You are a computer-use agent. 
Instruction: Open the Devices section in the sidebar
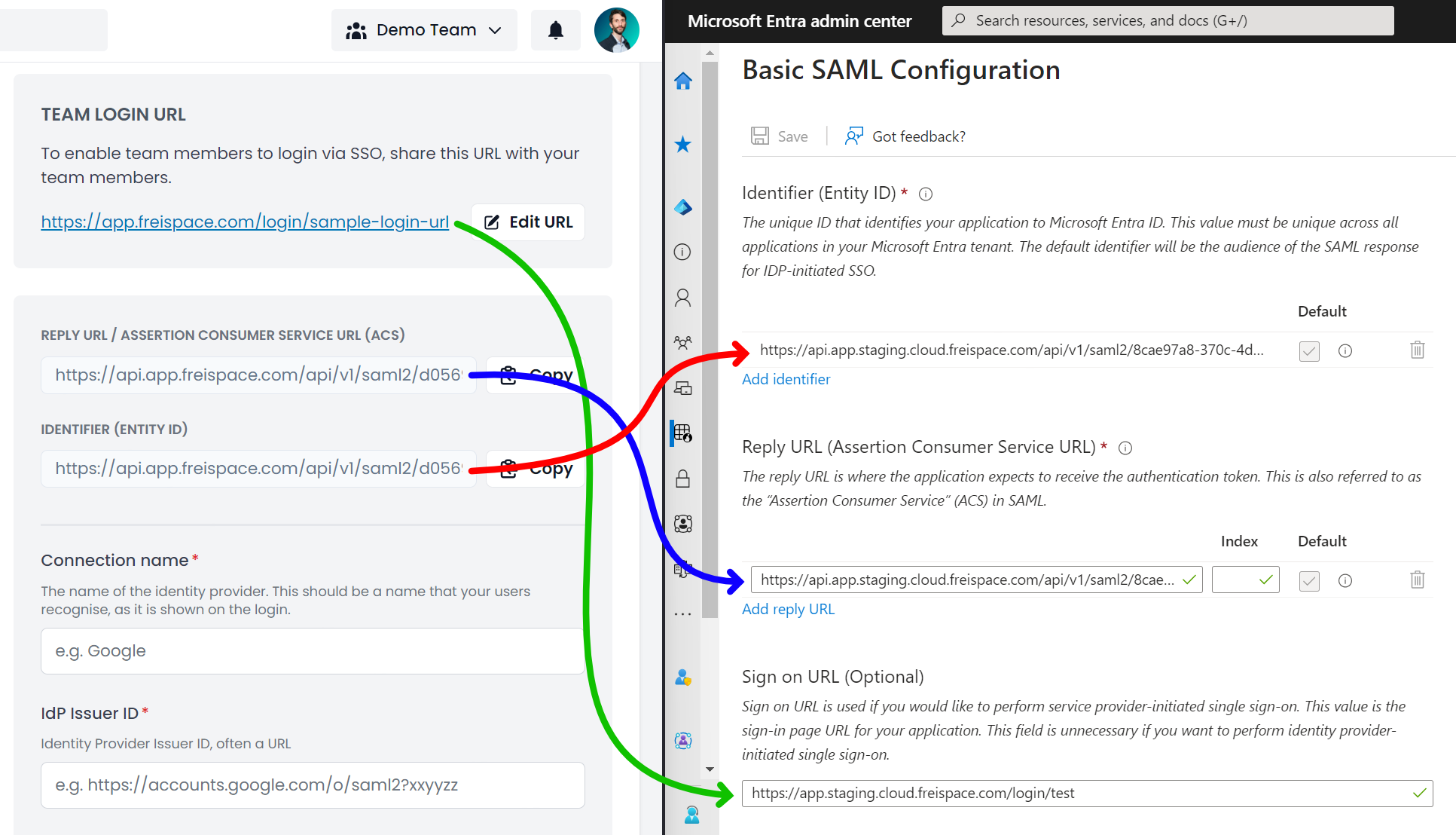click(x=682, y=388)
